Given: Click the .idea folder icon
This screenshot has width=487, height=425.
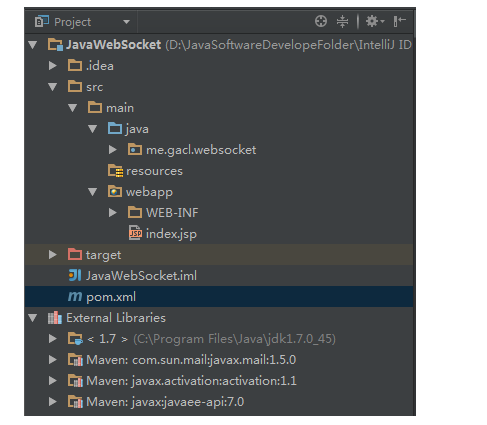Looking at the screenshot, I should [x=75, y=65].
